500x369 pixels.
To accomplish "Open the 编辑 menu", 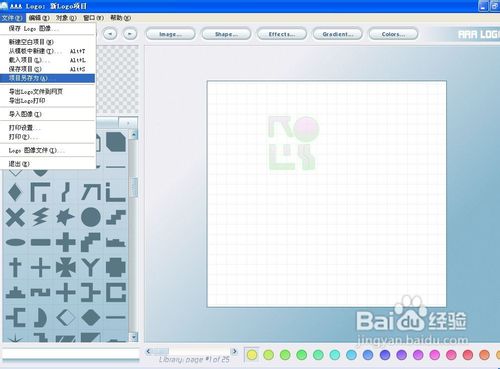I will pos(39,18).
